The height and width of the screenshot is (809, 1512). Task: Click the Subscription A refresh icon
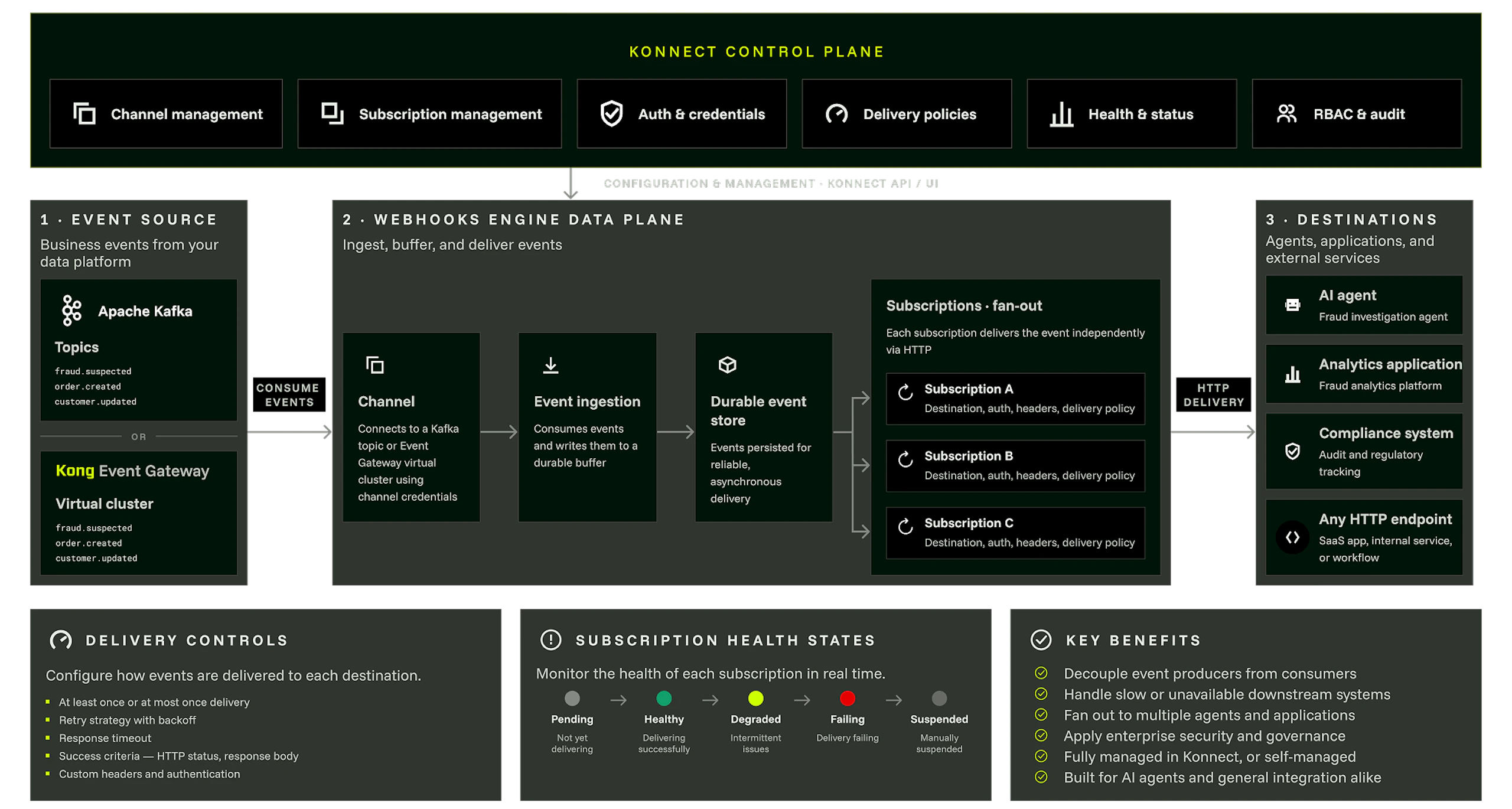coord(905,392)
